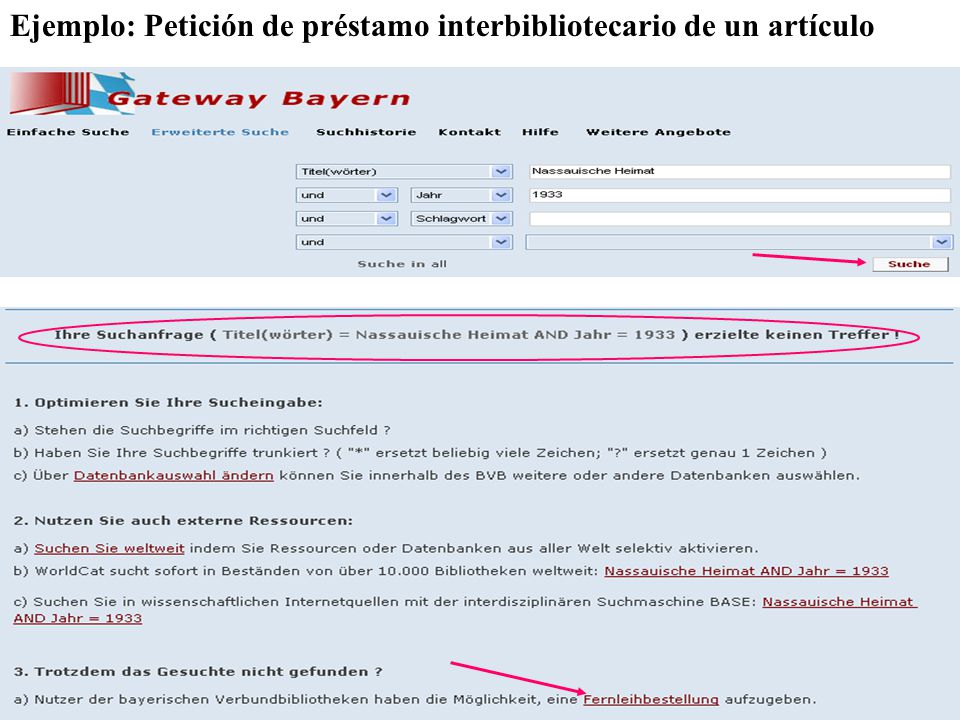Click the 'Suche in all' text
Screen dimensions: 960x720
click(x=402, y=264)
